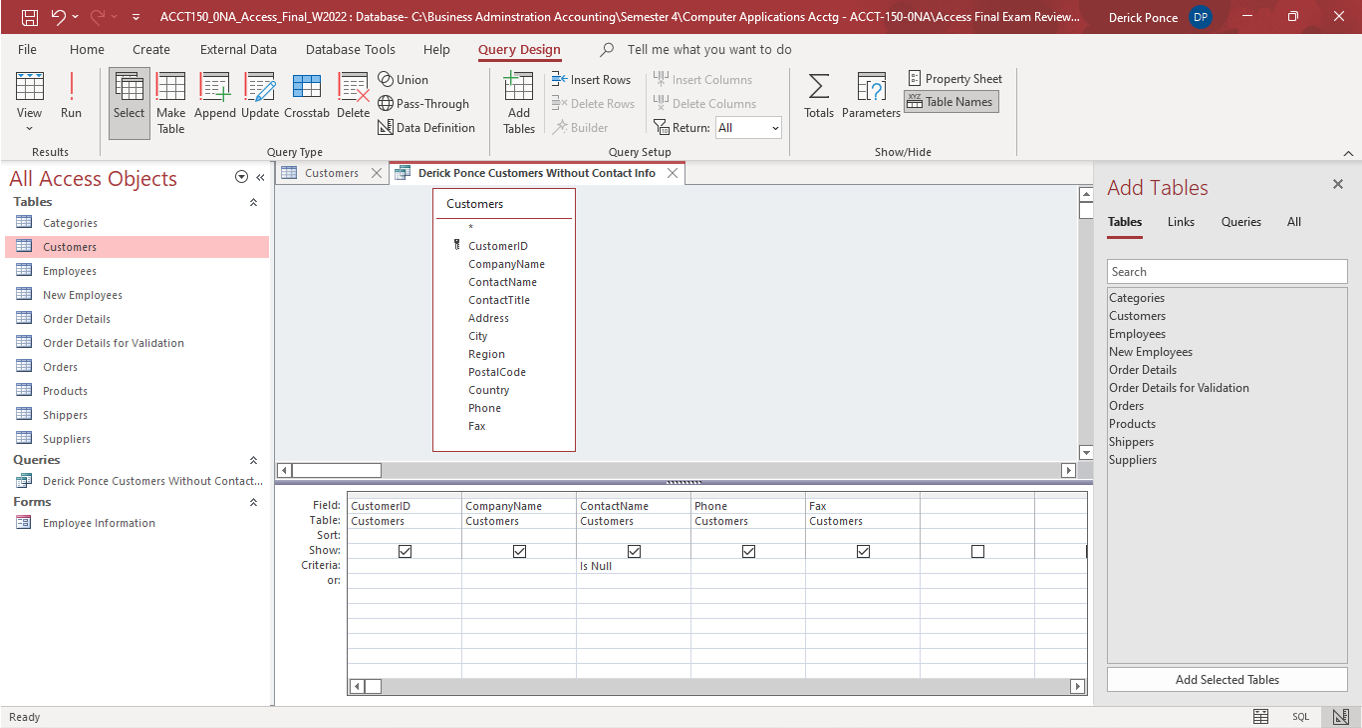Choose the Append query type icon
The image size is (1362, 728).
pos(215,96)
